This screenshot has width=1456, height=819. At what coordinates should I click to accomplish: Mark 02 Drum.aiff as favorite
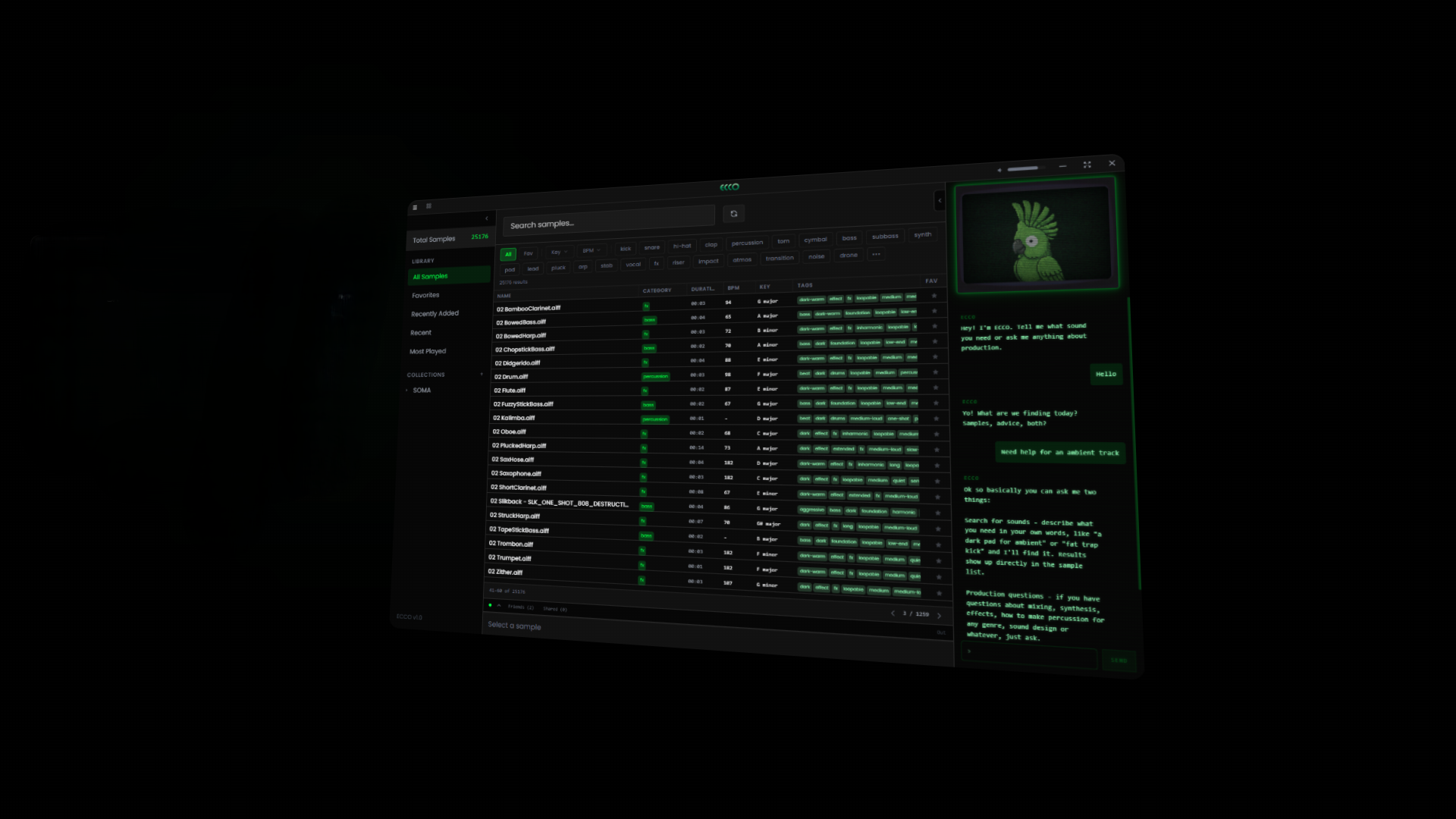click(936, 372)
